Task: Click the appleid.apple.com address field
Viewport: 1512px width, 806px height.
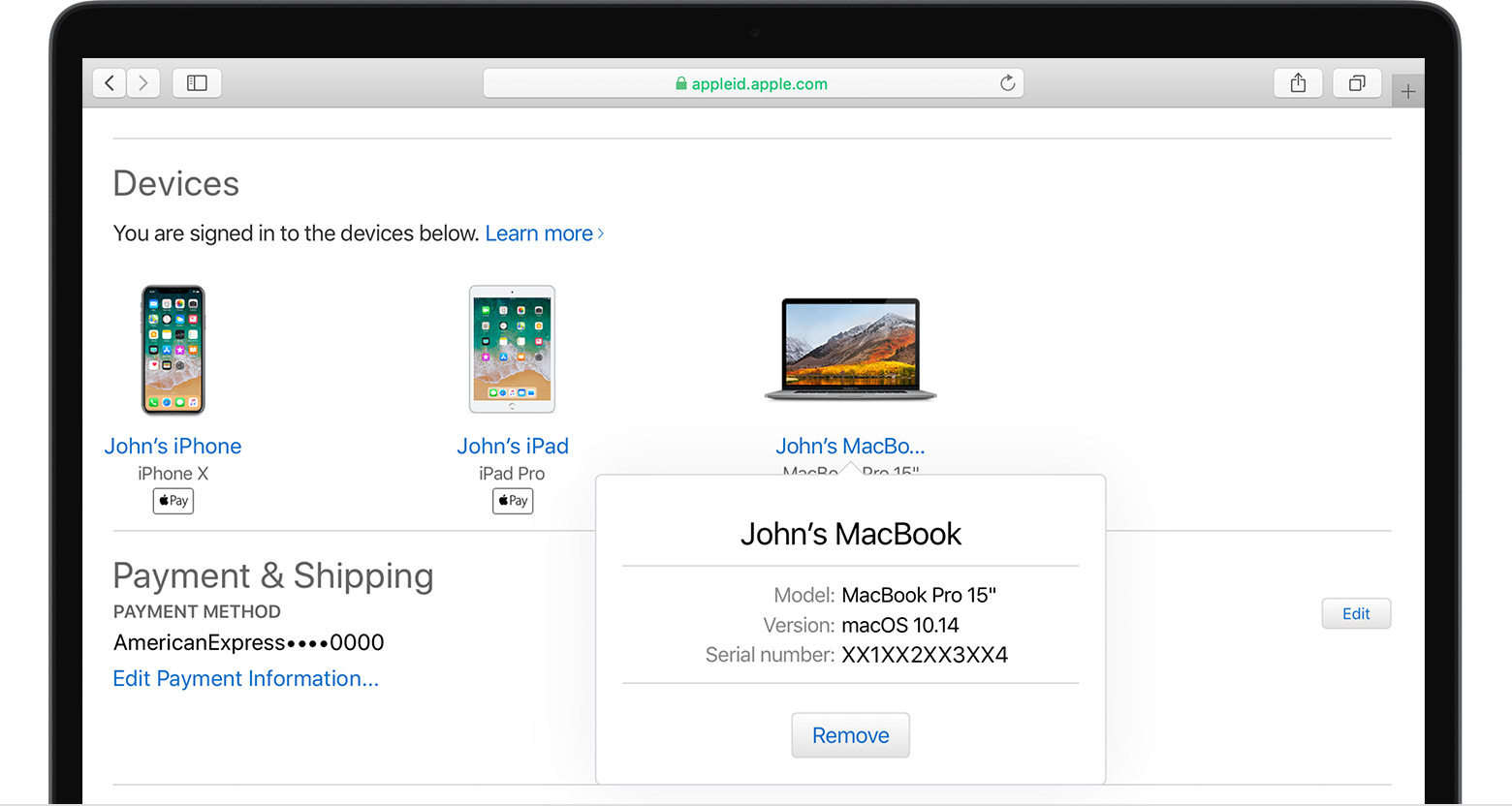Action: coord(753,83)
